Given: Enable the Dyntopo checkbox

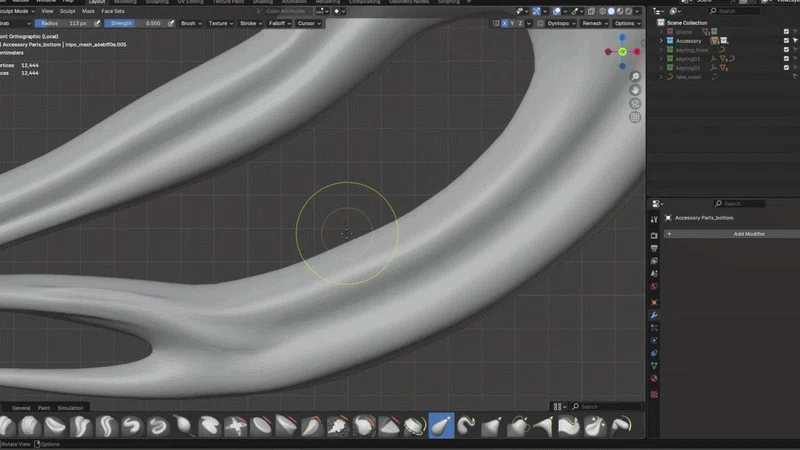Looking at the screenshot, I should point(540,23).
